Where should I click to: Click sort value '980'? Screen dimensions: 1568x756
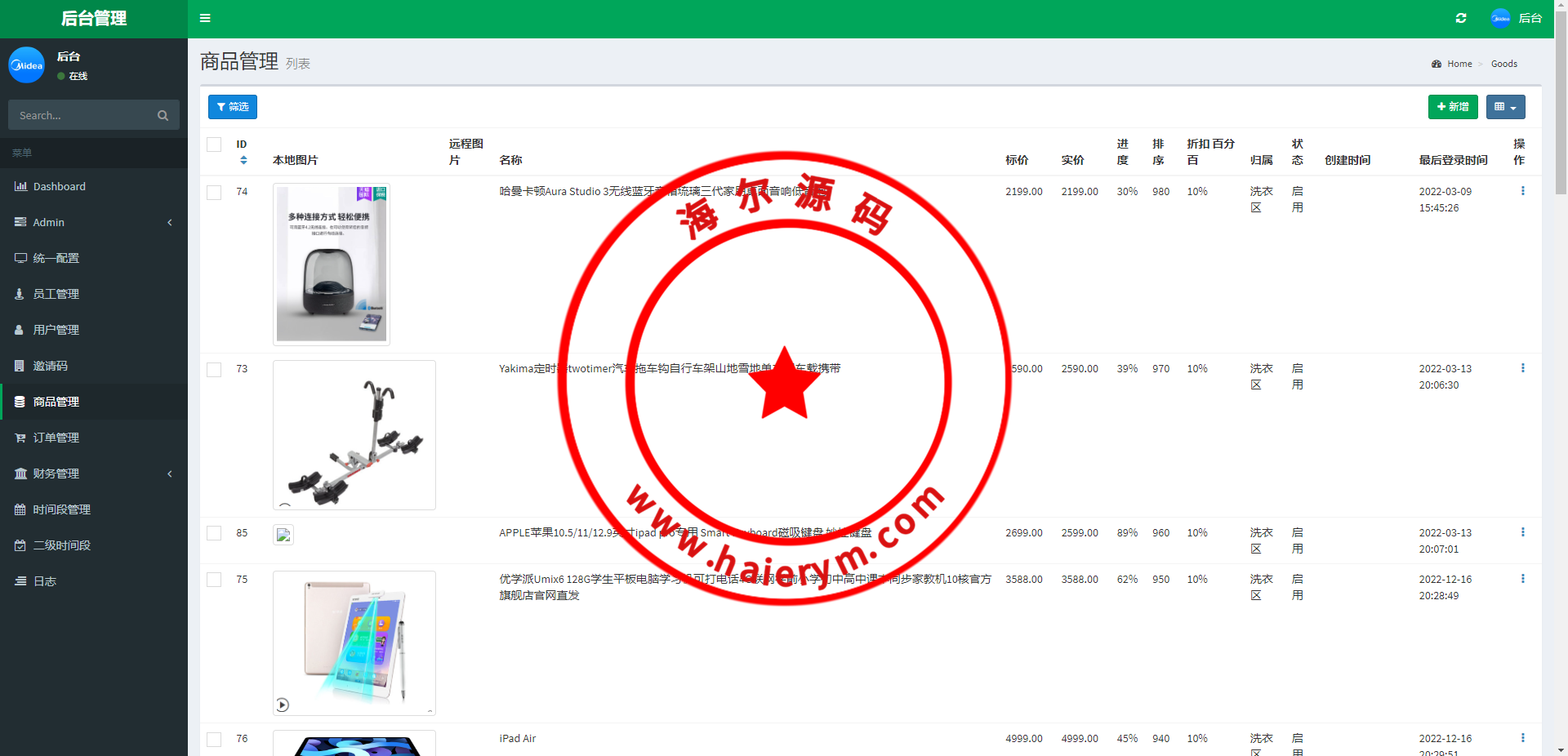(x=1160, y=191)
